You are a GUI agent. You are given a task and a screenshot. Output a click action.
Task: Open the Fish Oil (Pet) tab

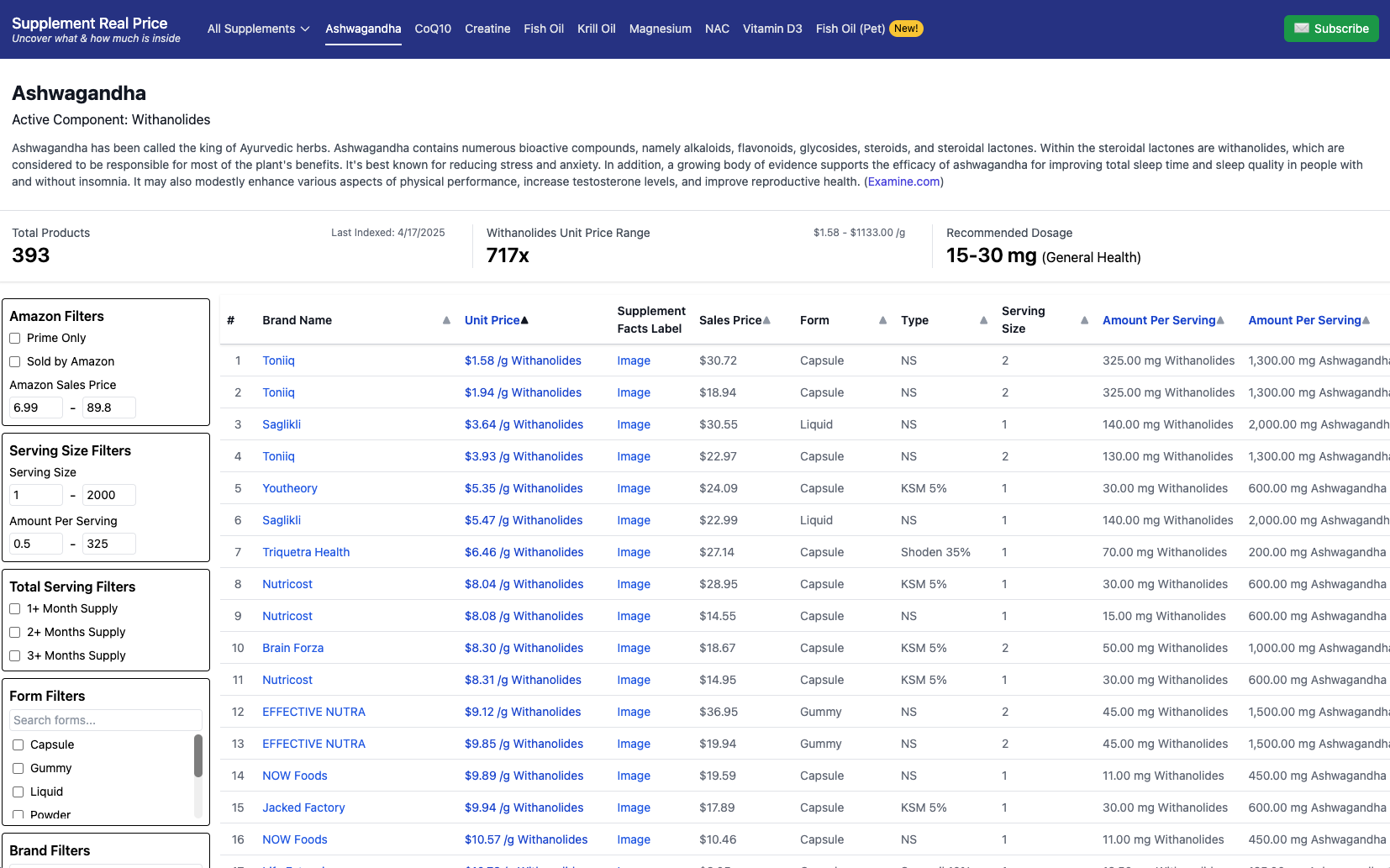coord(850,29)
